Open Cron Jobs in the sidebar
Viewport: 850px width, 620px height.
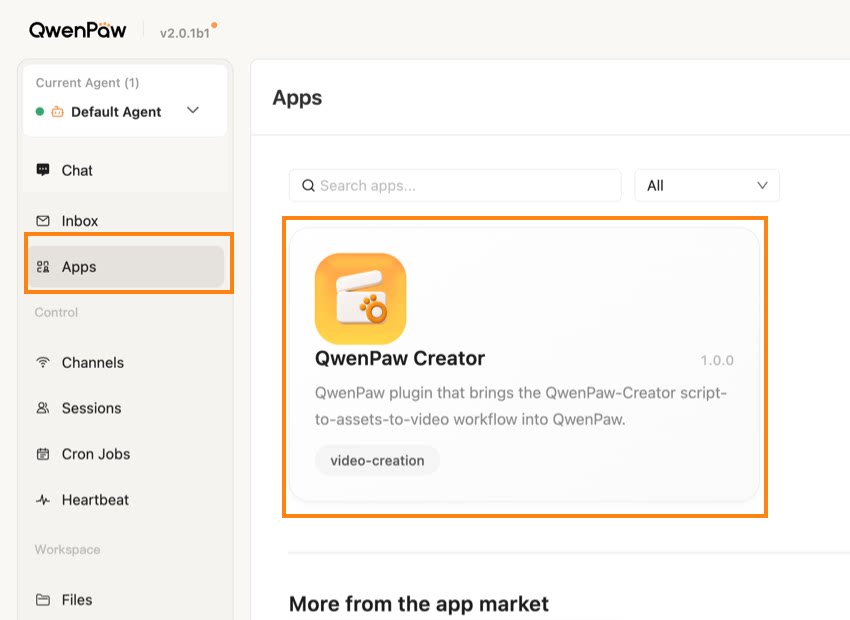126,454
